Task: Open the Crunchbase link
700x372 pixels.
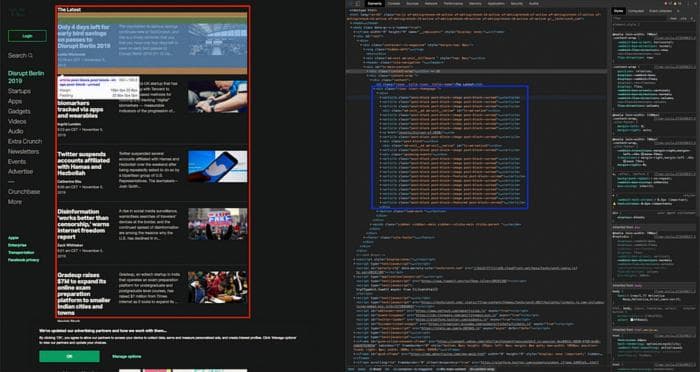Action: 24,192
